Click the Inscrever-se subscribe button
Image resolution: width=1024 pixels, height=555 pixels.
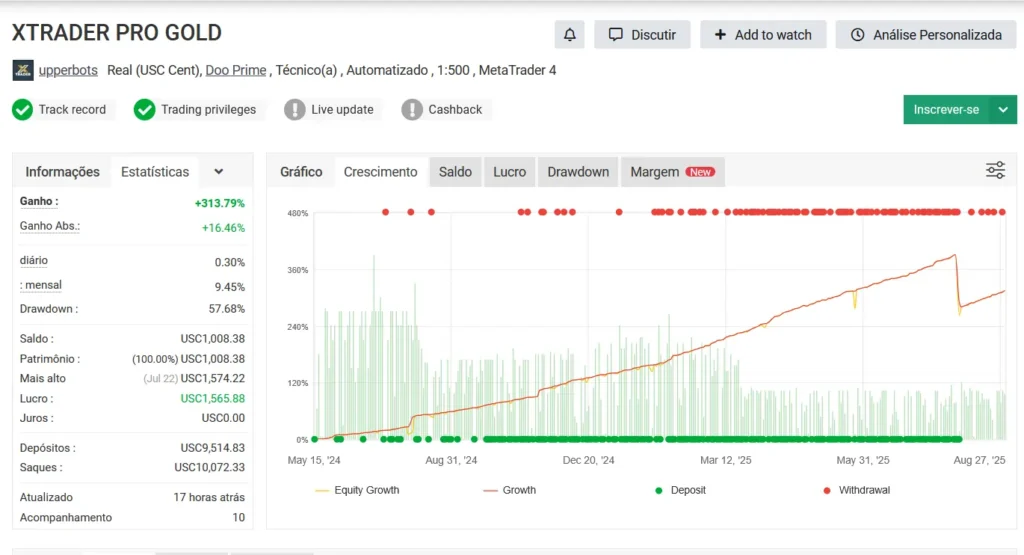point(946,110)
